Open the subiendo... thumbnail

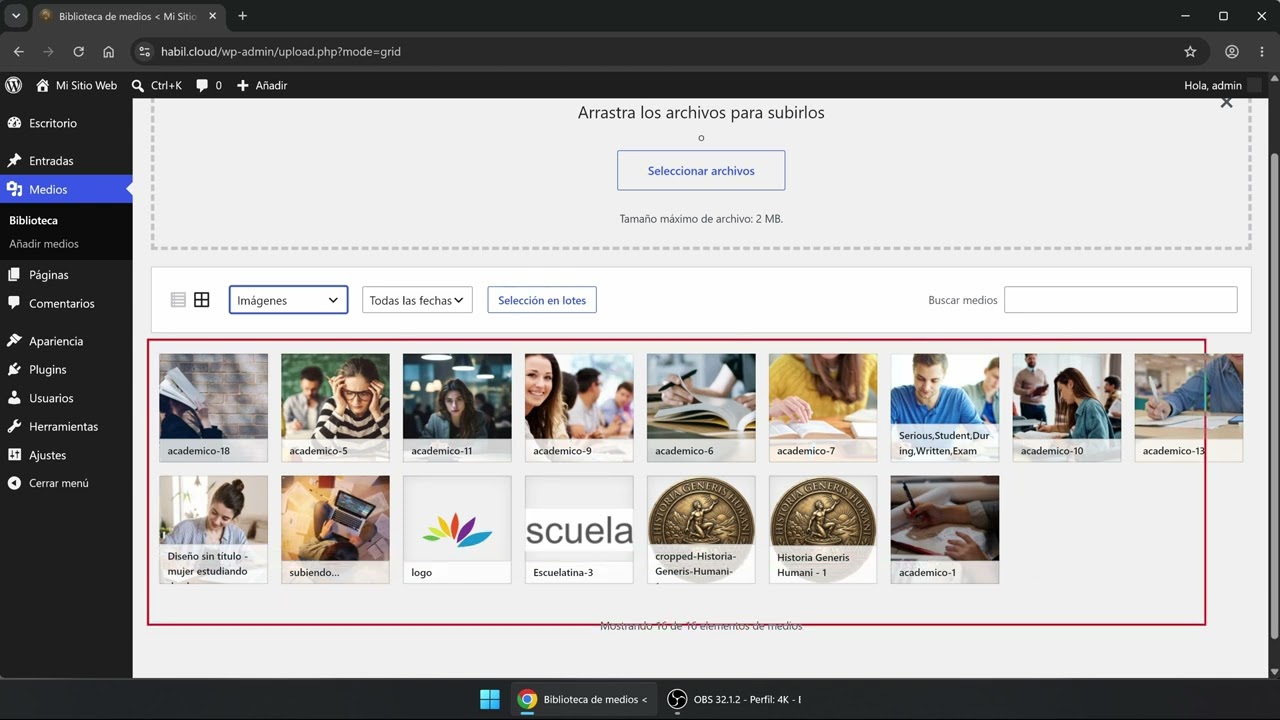[x=335, y=529]
